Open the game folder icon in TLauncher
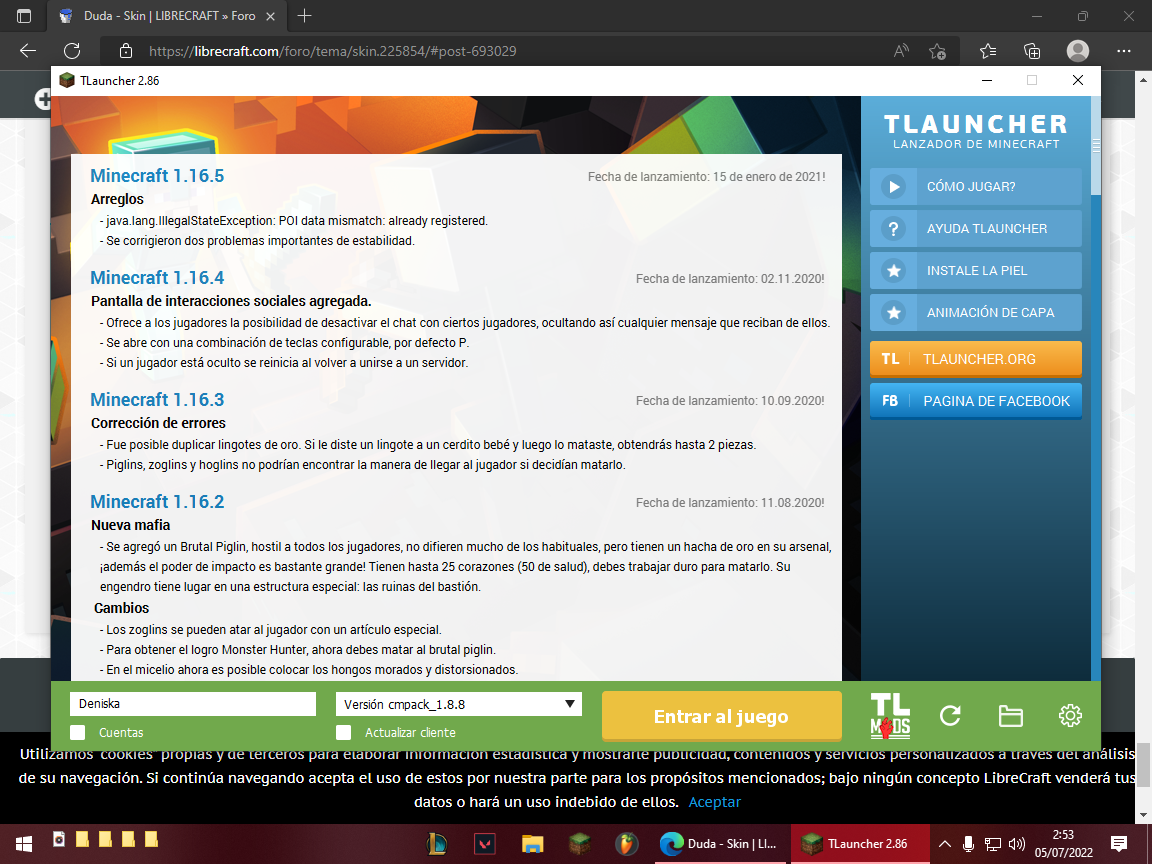Image resolution: width=1152 pixels, height=864 pixels. (1010, 715)
